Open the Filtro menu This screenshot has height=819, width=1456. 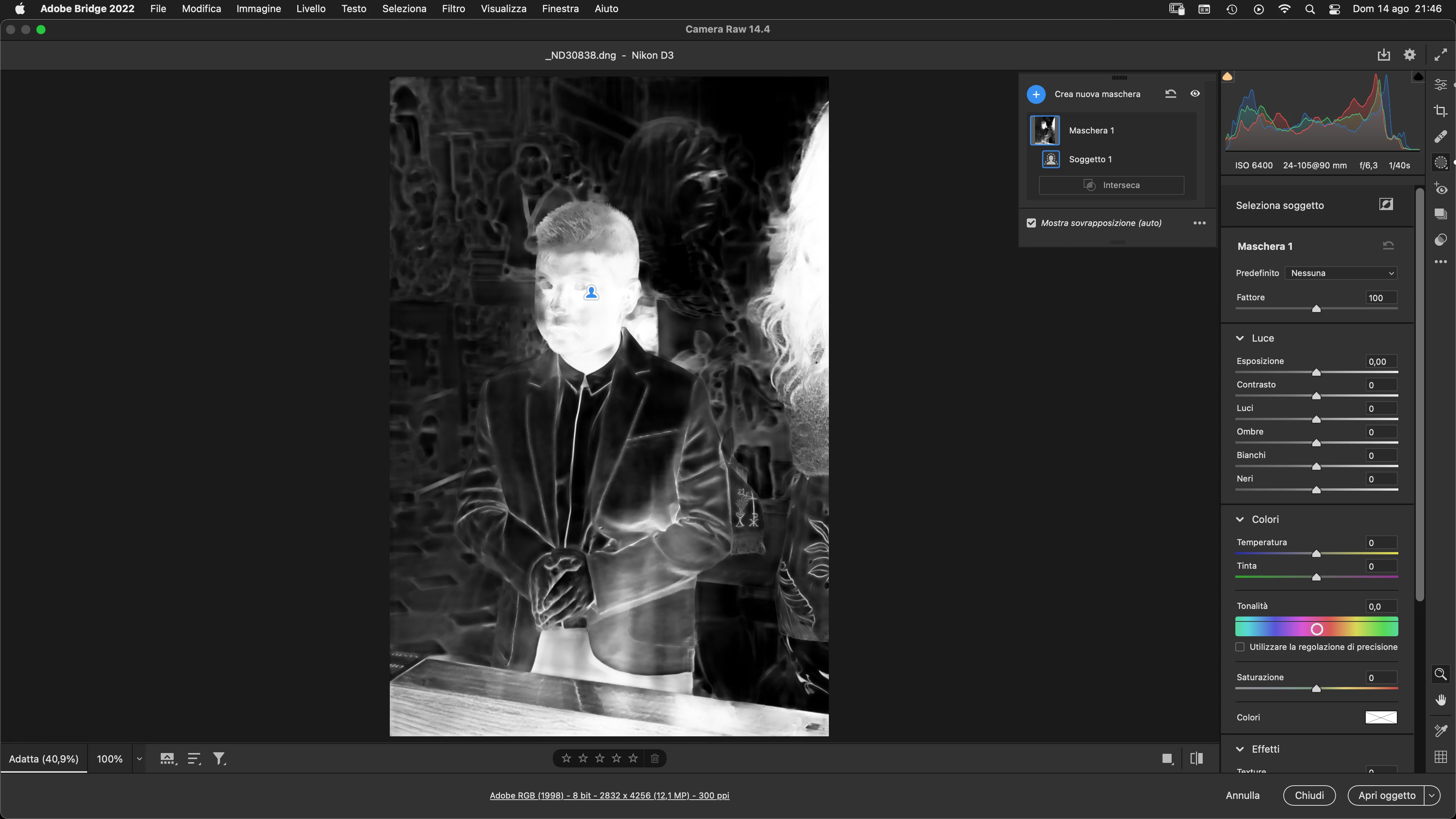[x=453, y=8]
